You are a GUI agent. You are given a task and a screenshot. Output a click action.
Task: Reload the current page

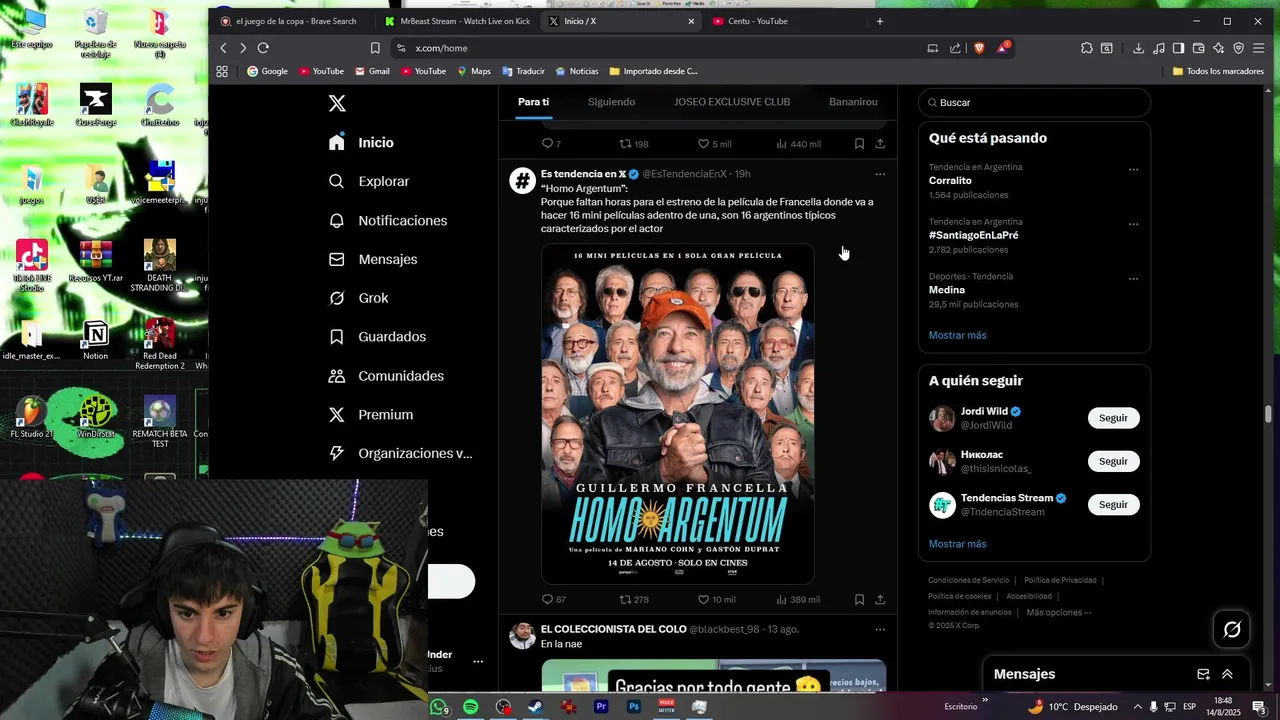coord(263,48)
